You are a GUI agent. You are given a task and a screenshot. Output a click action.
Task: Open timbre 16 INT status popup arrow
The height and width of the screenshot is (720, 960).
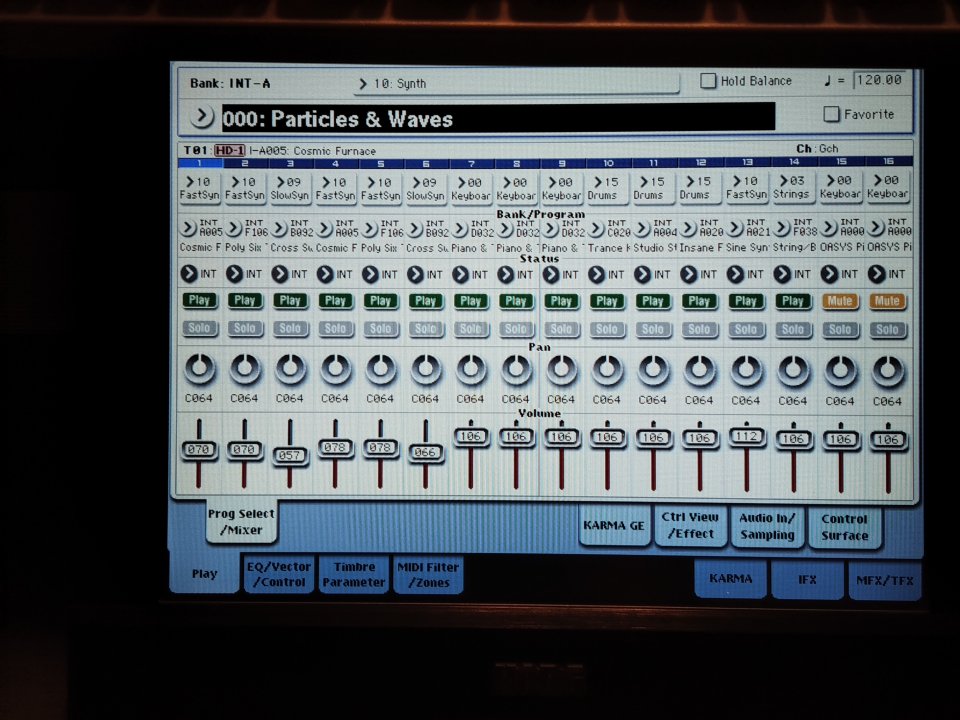[x=876, y=274]
